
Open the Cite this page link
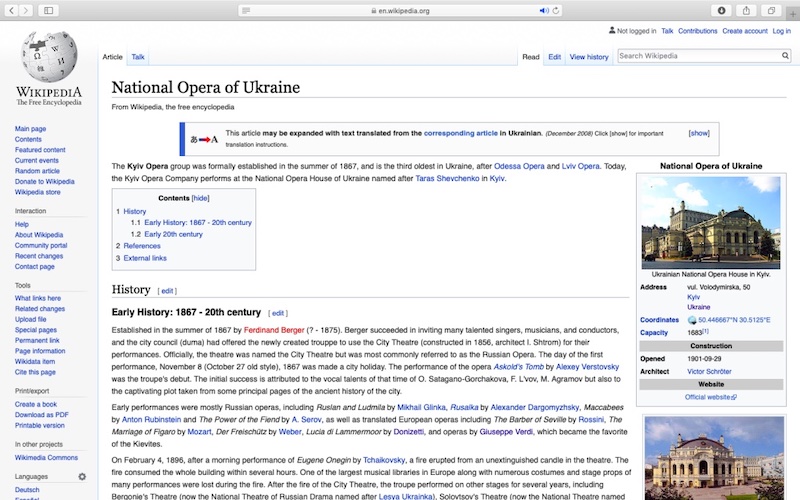[35, 372]
